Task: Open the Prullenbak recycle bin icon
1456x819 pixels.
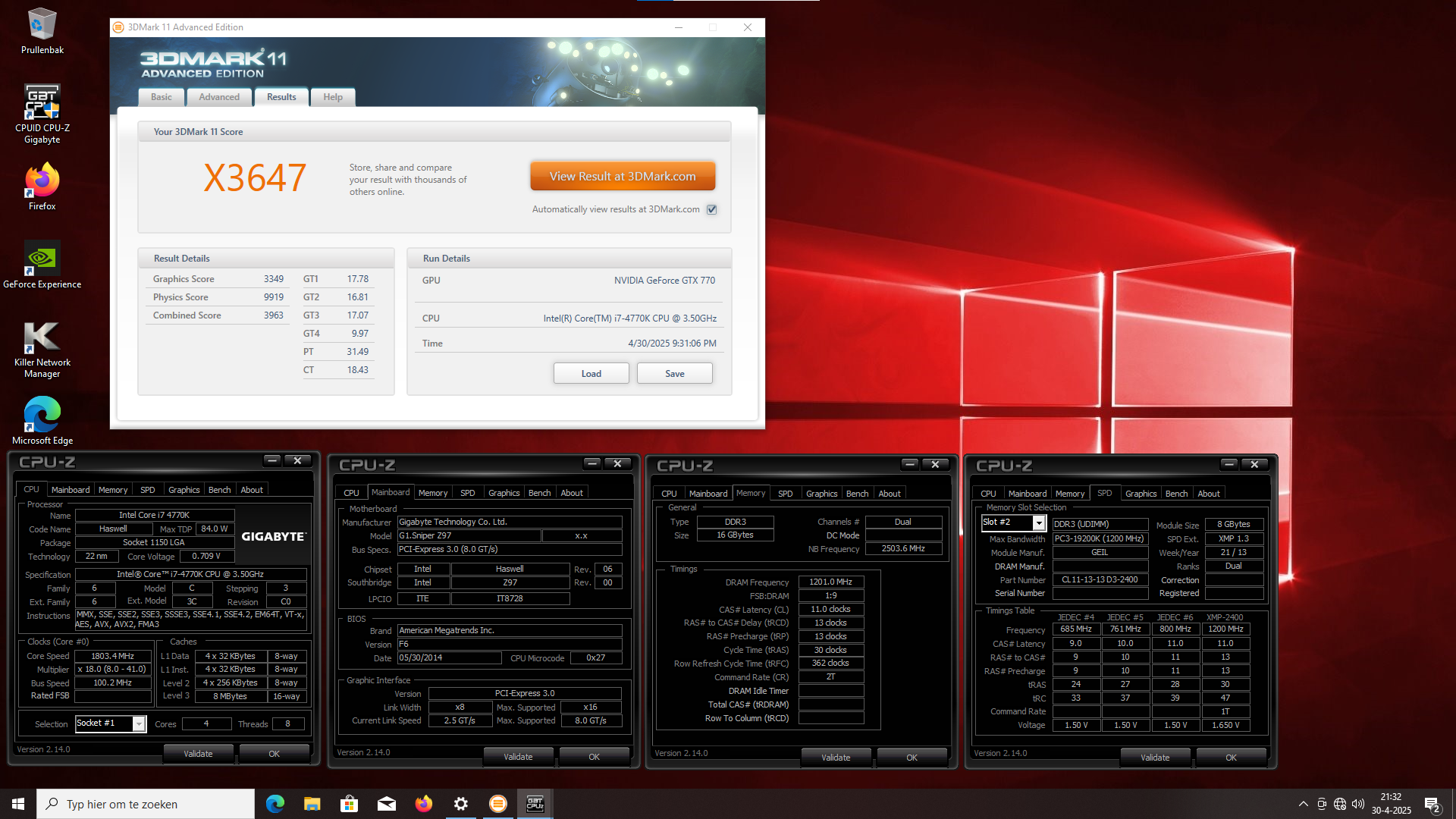Action: (x=42, y=31)
